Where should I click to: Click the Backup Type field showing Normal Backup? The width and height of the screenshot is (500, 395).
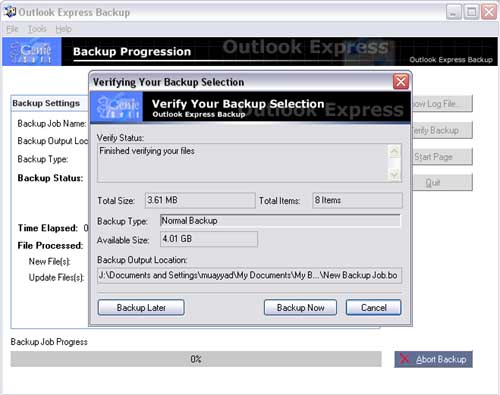pyautogui.click(x=280, y=221)
